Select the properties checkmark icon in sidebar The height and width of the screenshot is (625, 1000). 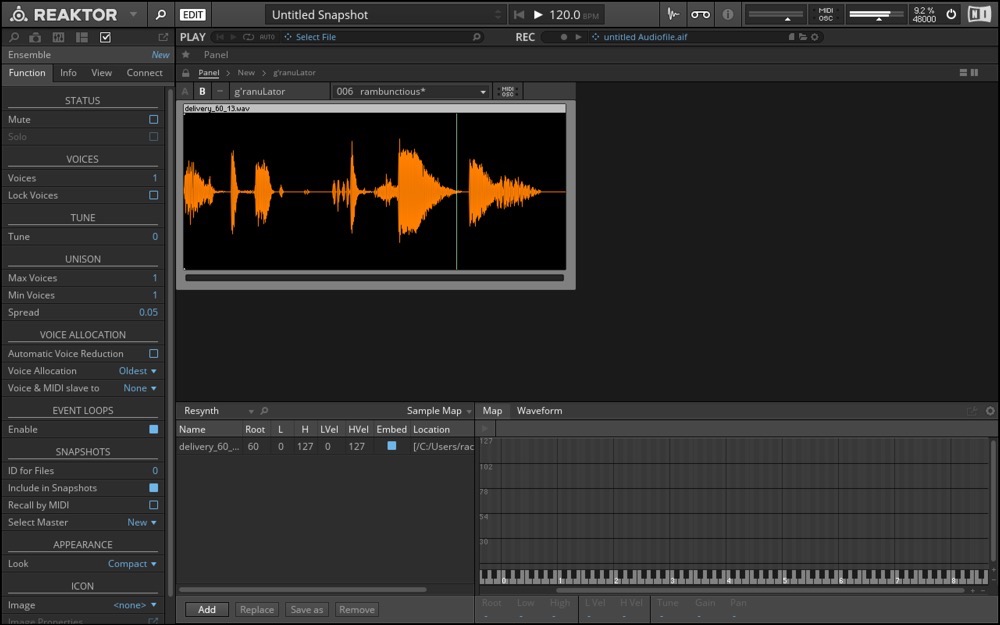(105, 37)
